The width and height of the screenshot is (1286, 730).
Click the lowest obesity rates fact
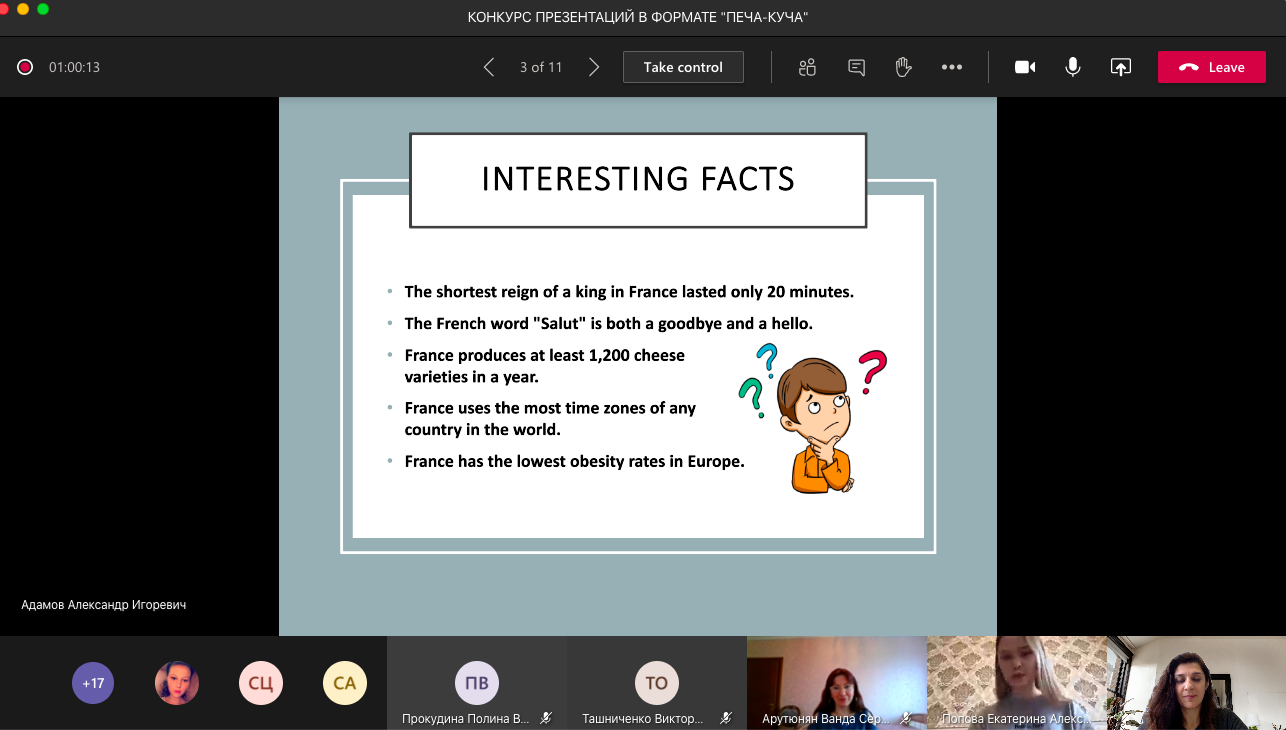point(574,462)
